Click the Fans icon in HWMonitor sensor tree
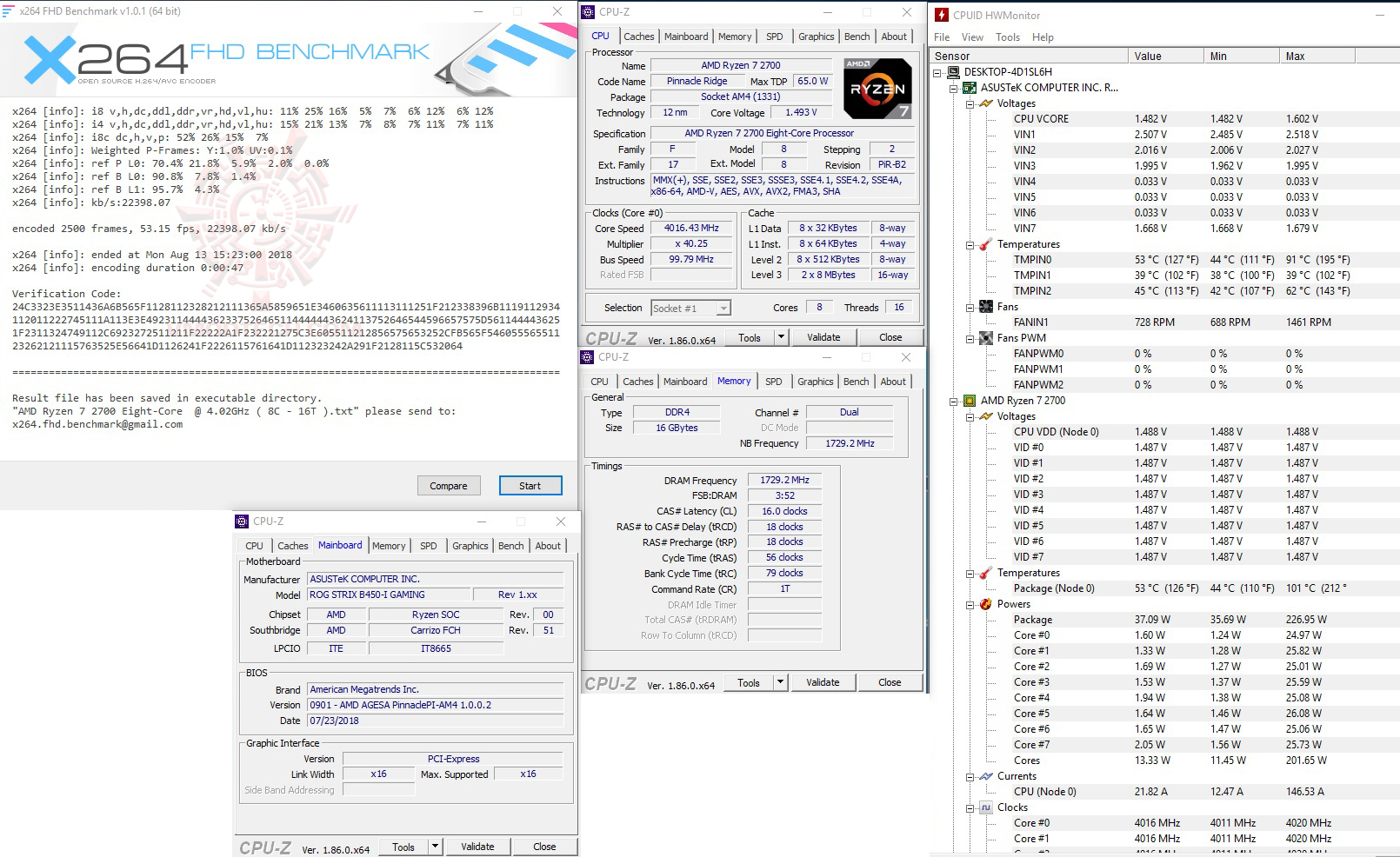This screenshot has width=1400, height=857. click(x=985, y=307)
